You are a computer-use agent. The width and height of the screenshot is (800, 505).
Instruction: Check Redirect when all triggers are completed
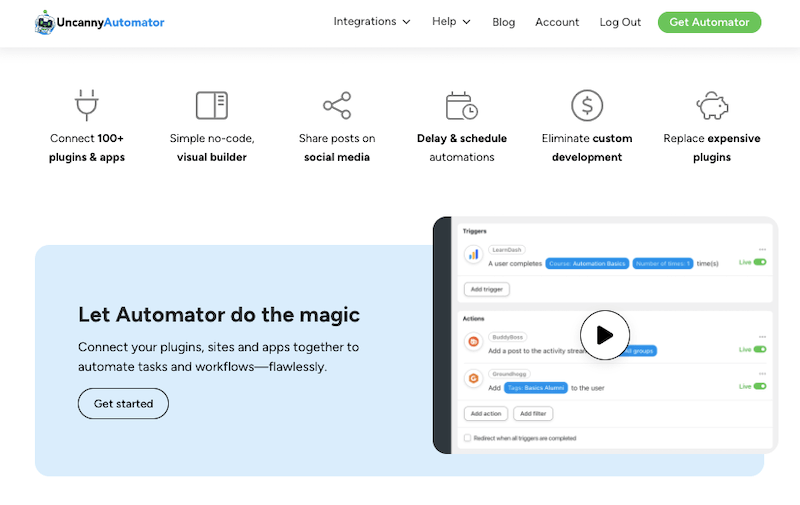pos(467,438)
